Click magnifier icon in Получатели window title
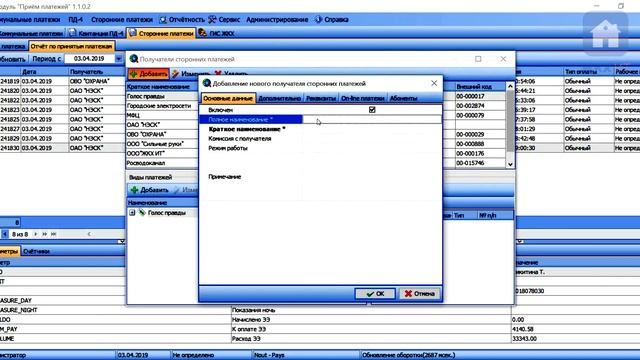Viewport: 640px width, 360px height. (x=133, y=59)
